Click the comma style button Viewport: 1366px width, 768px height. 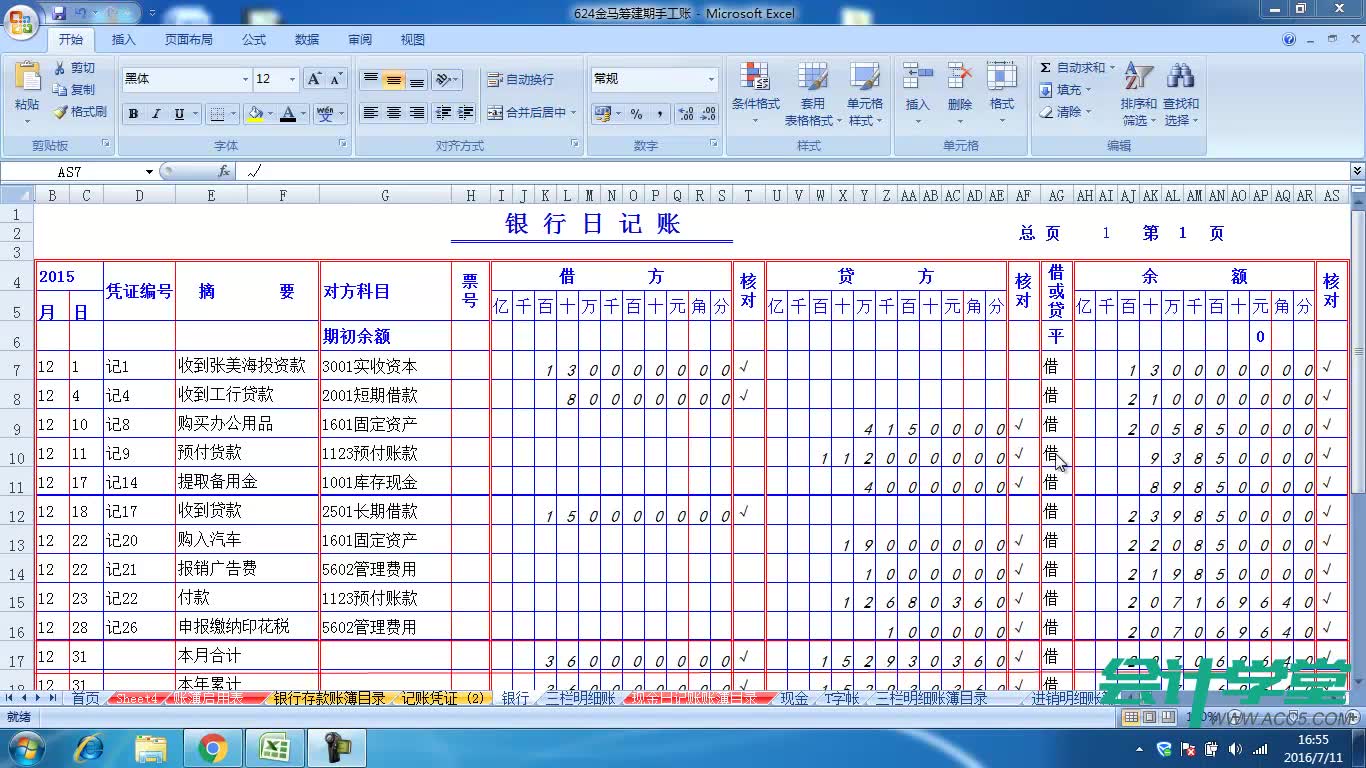point(659,114)
